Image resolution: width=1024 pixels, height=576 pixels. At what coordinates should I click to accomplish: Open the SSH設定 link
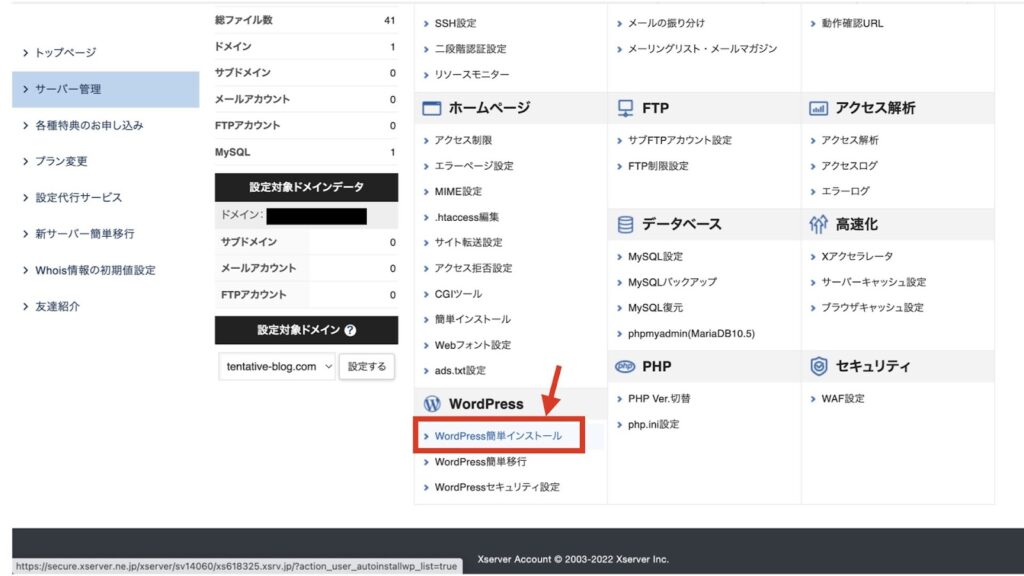click(x=455, y=24)
